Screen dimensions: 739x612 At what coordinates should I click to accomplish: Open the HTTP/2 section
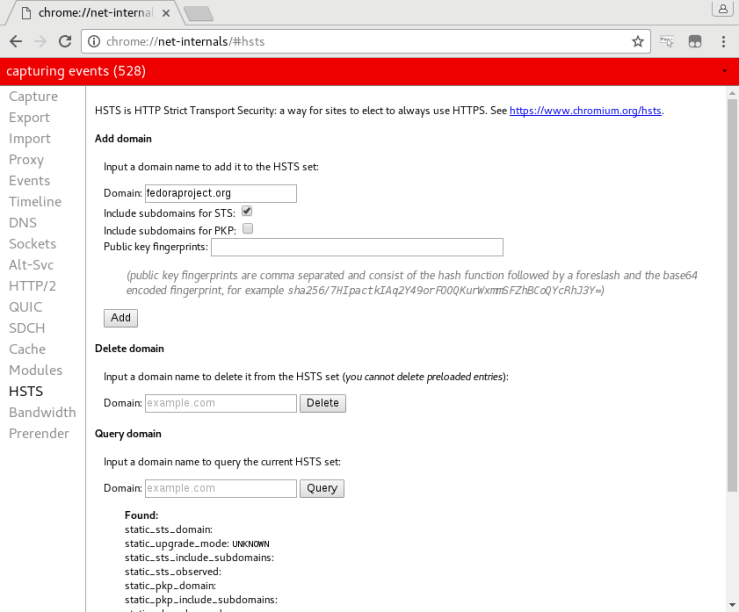click(33, 286)
